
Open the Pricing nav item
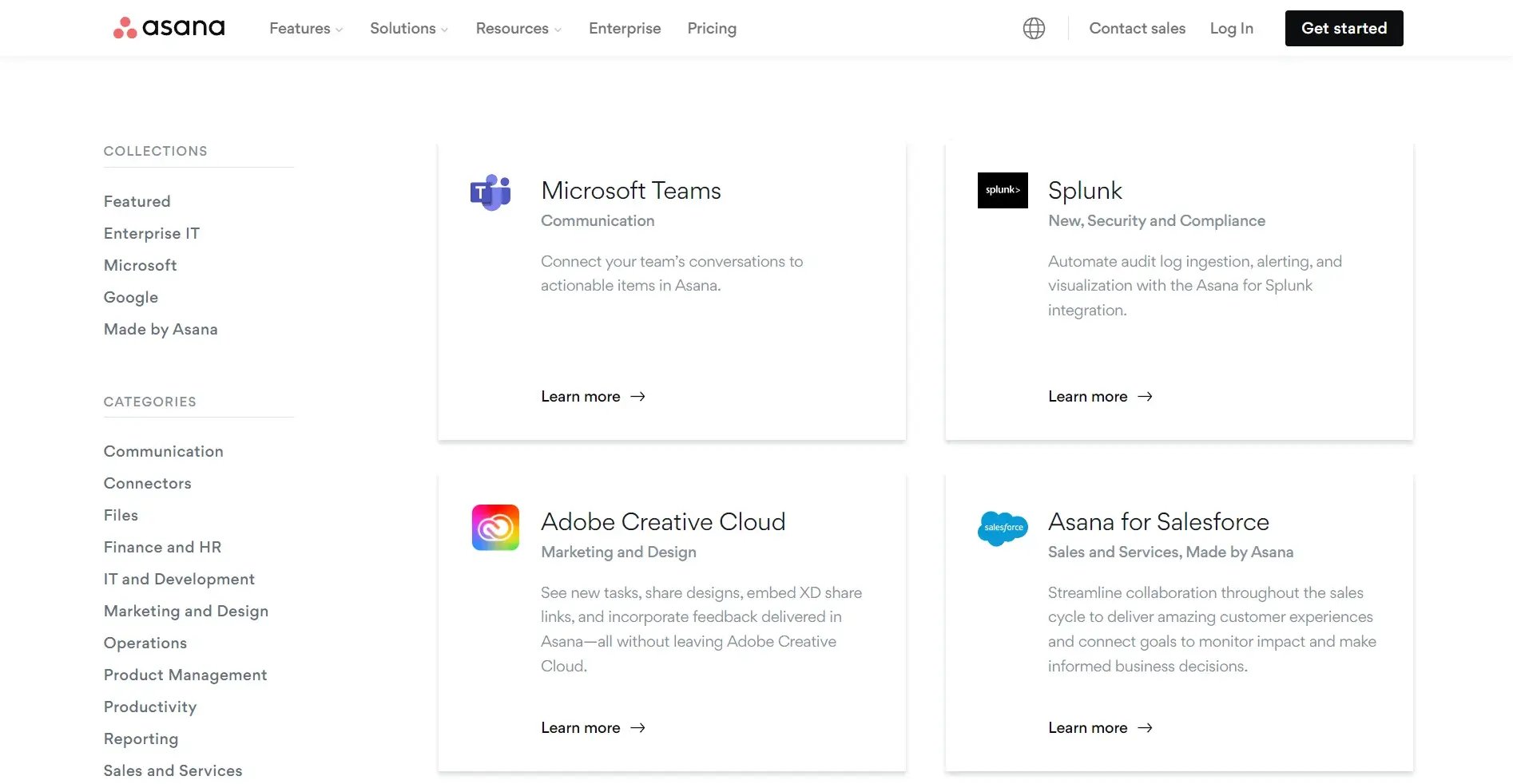pyautogui.click(x=712, y=29)
